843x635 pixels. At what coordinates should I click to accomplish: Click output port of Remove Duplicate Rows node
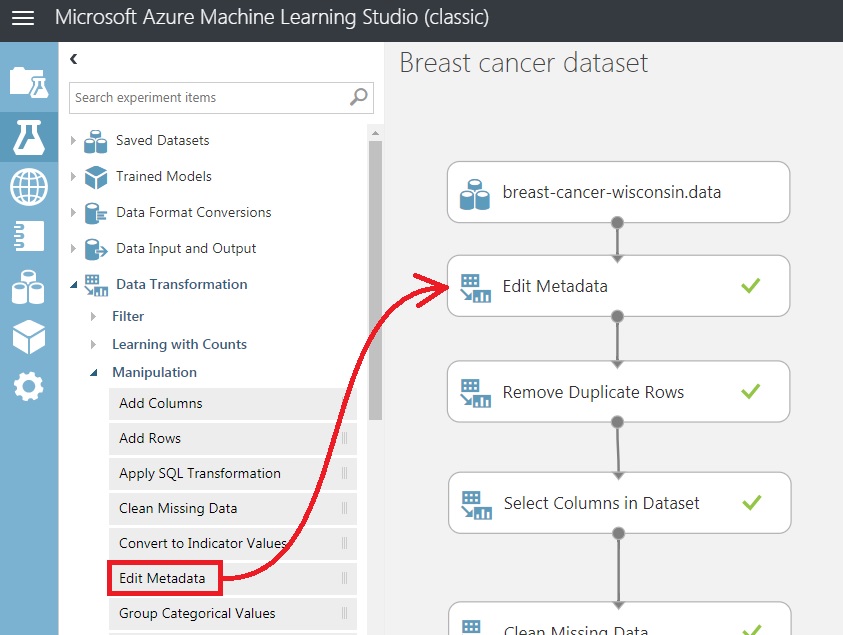pyautogui.click(x=617, y=422)
